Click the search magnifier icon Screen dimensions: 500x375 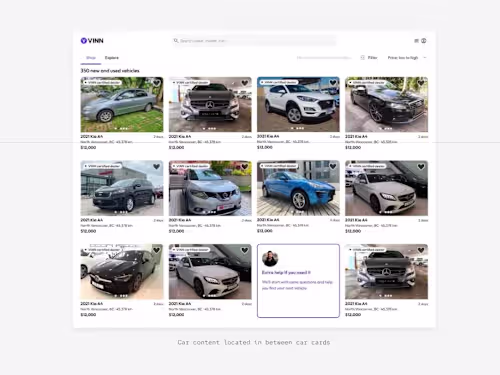[176, 41]
